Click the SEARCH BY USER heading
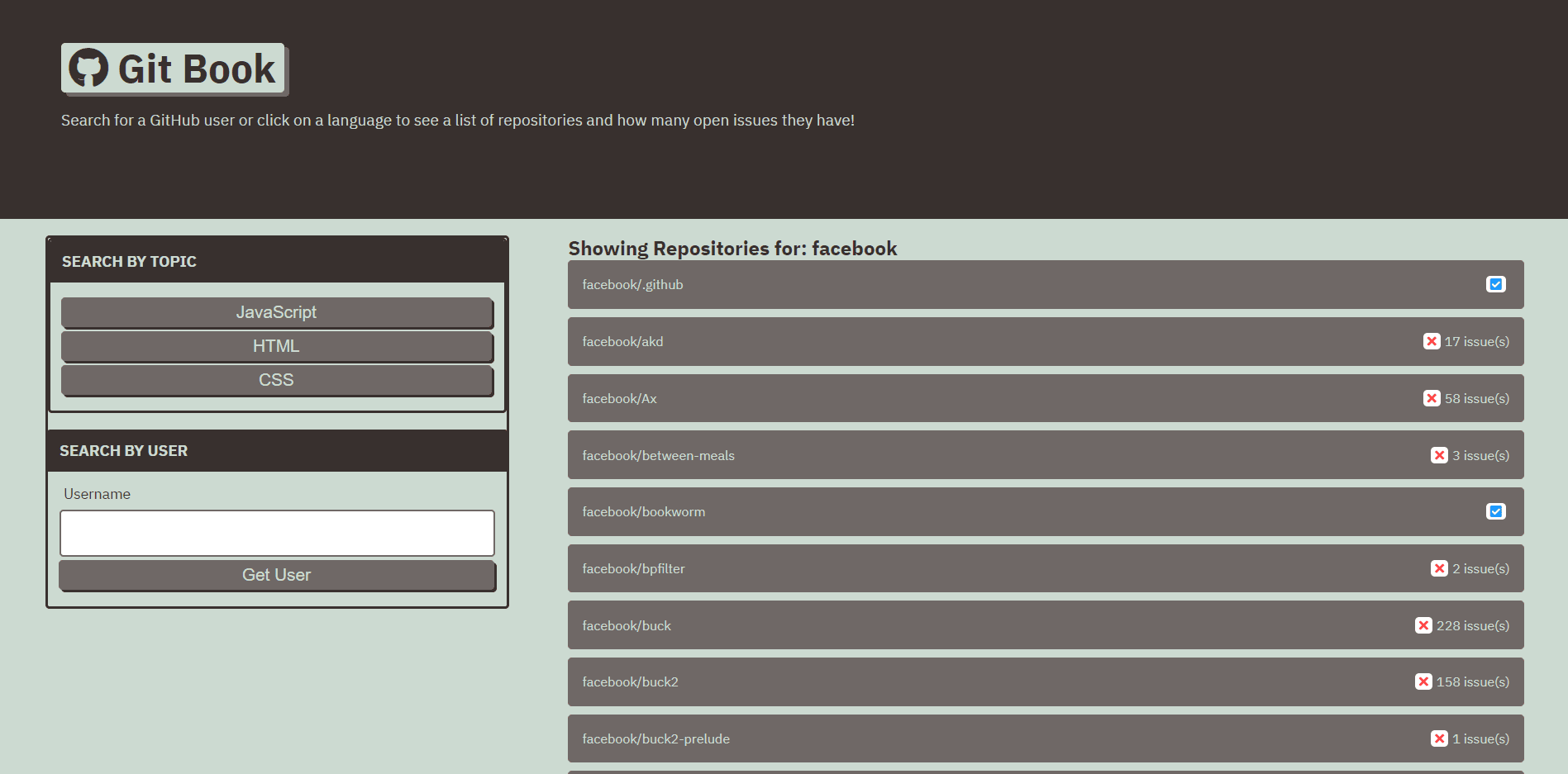1568x774 pixels. pyautogui.click(x=124, y=451)
